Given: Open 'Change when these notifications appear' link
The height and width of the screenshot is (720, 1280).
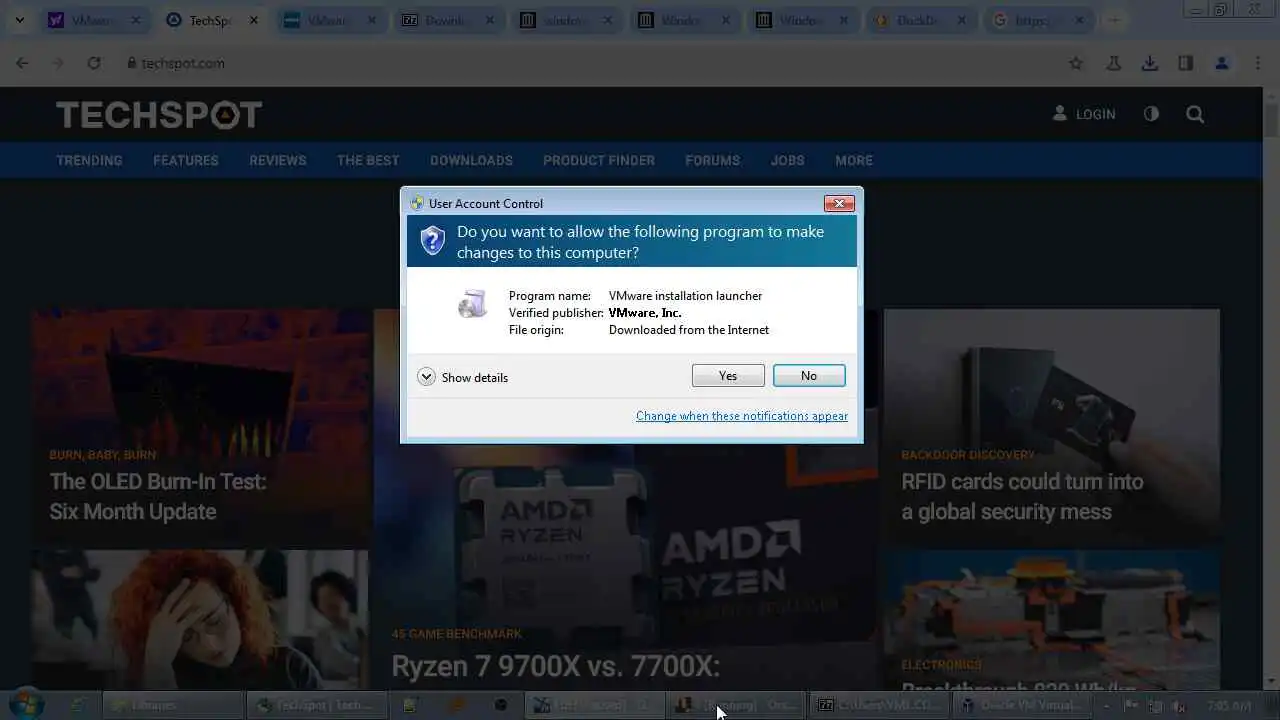Looking at the screenshot, I should (742, 416).
